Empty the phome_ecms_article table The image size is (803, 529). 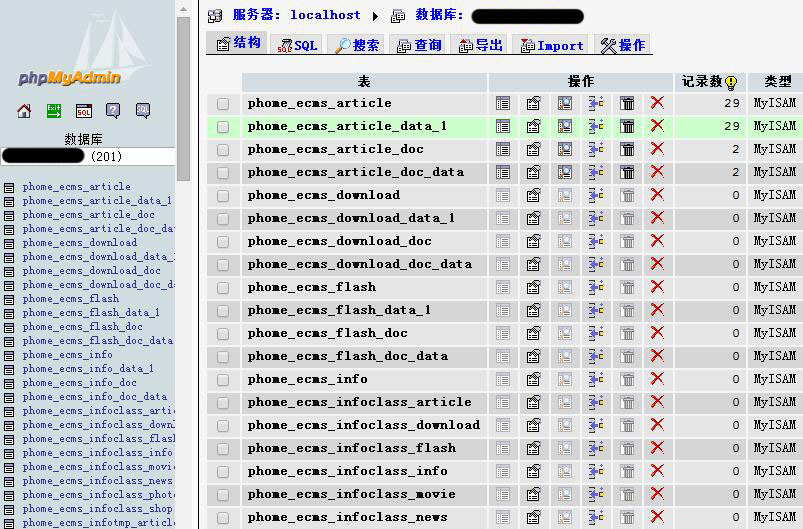(627, 103)
